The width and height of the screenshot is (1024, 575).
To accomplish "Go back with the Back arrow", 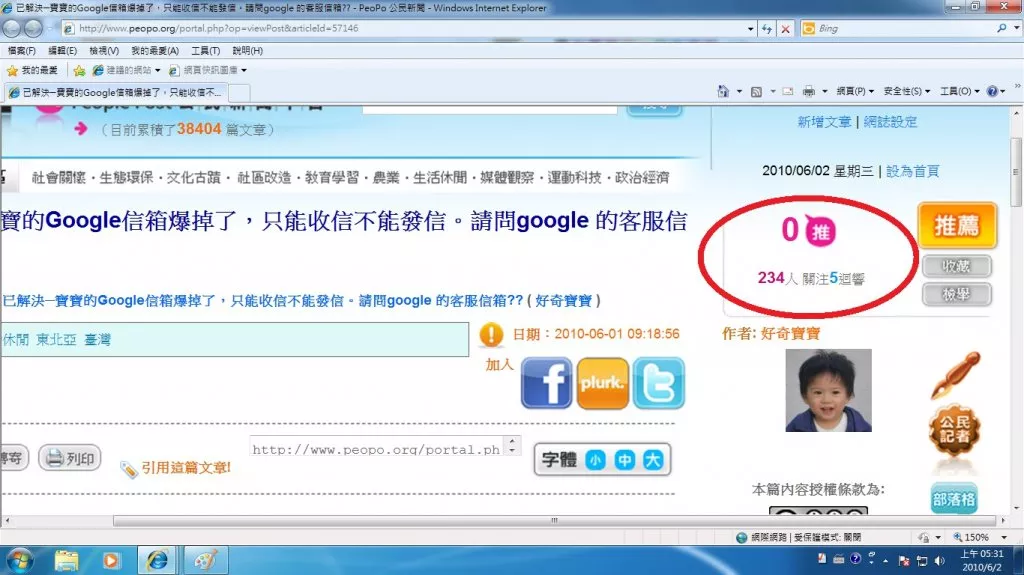I will click(12, 29).
